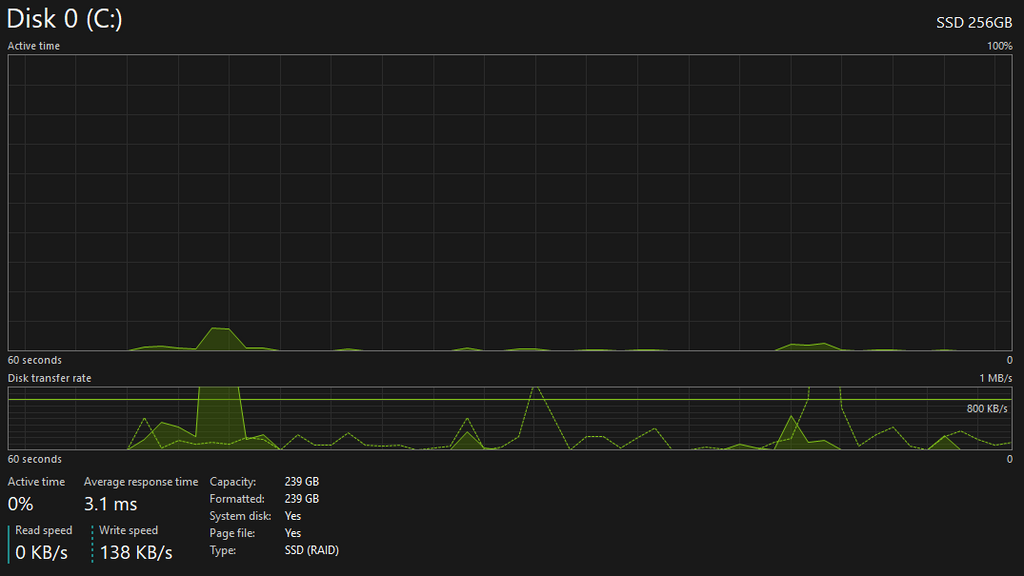Click the Disk 0 (C:) heading
The width and height of the screenshot is (1024, 576).
click(x=65, y=19)
